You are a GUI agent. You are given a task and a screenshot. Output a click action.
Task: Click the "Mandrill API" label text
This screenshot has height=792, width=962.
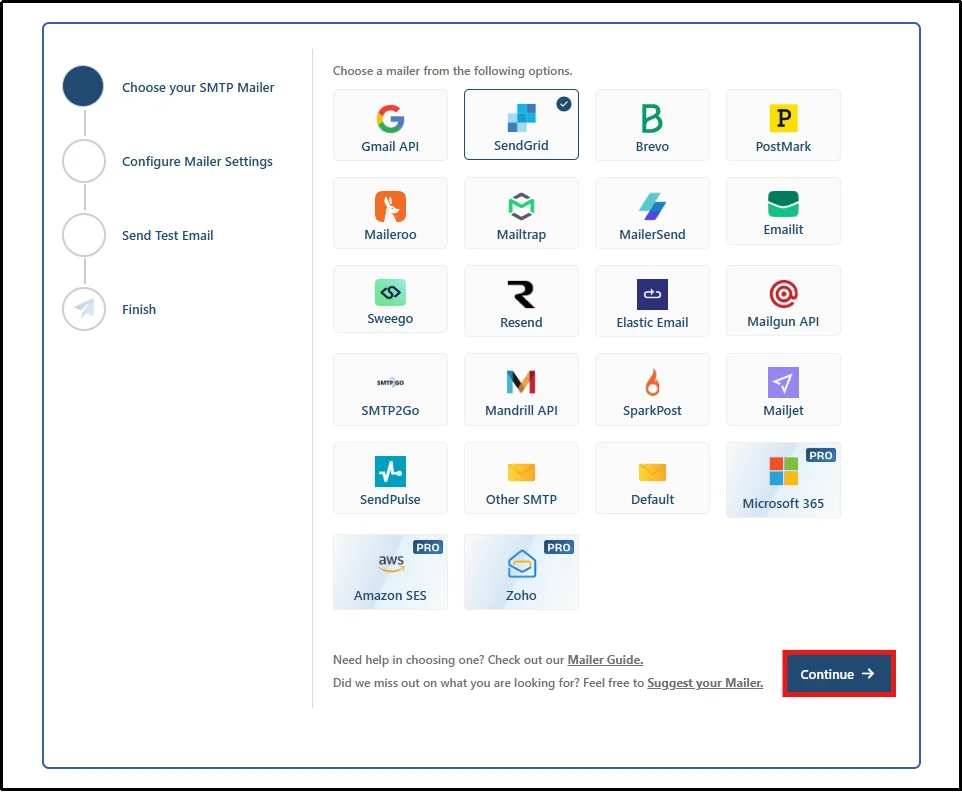pos(521,410)
